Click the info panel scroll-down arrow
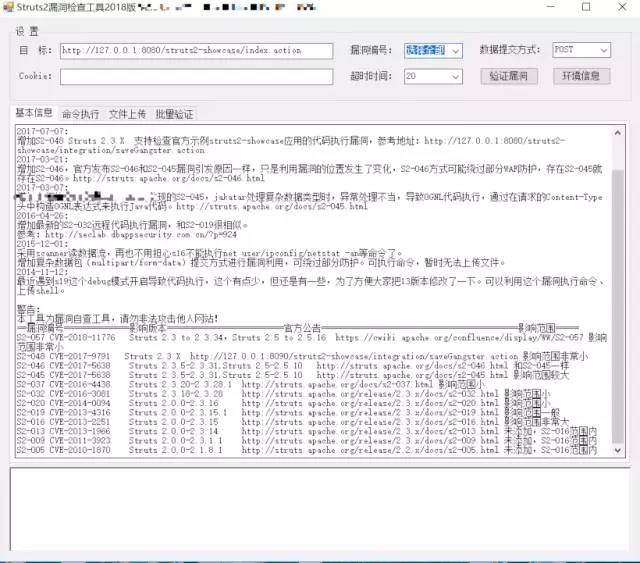This screenshot has width=640, height=563. pyautogui.click(x=618, y=450)
